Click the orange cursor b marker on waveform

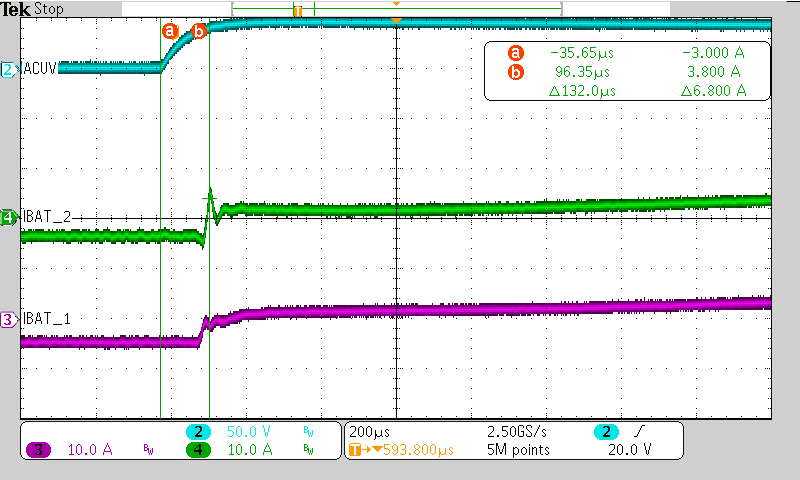click(x=198, y=32)
